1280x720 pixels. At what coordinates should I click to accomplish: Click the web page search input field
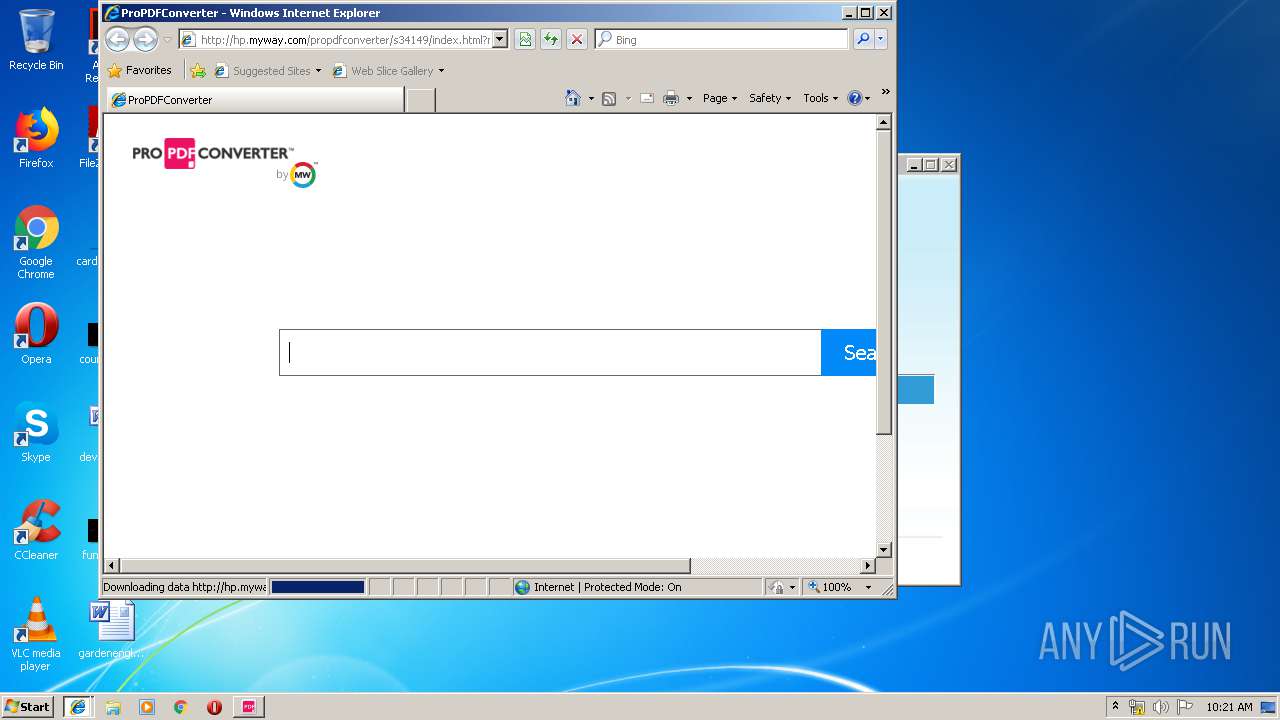click(x=550, y=352)
